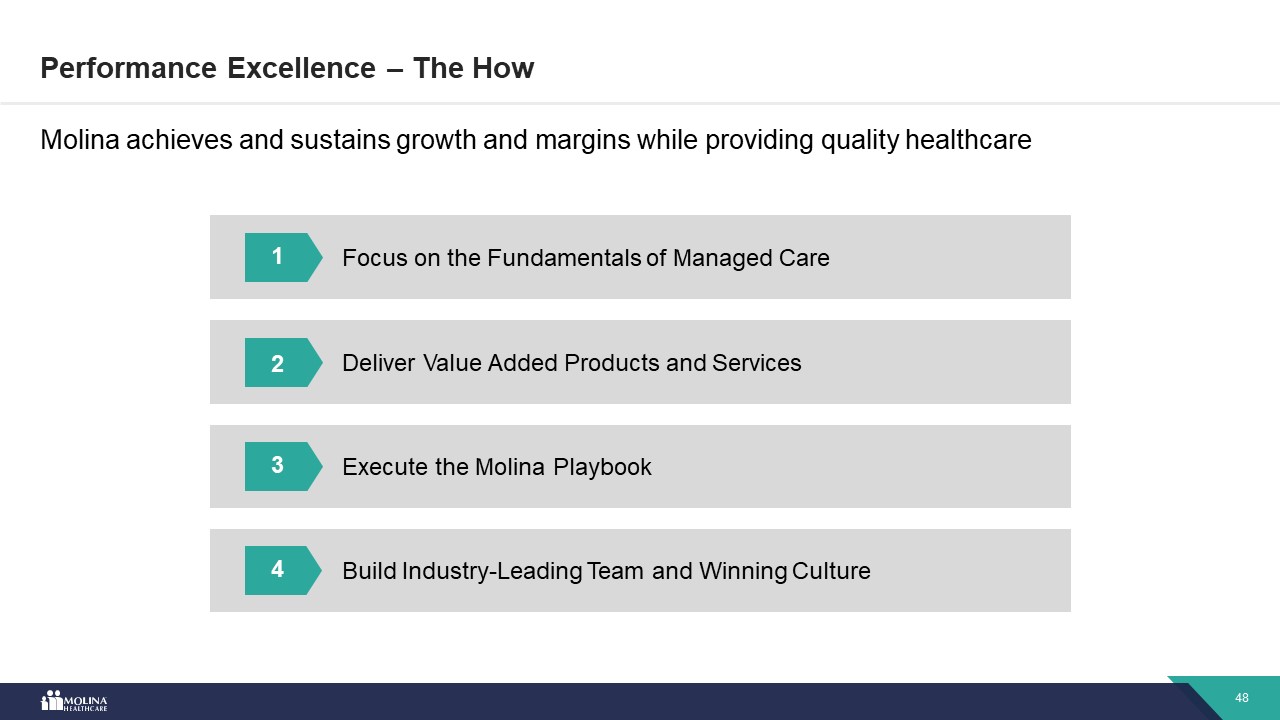
Task: Click the Molina people figures logo icon
Action: (x=52, y=700)
